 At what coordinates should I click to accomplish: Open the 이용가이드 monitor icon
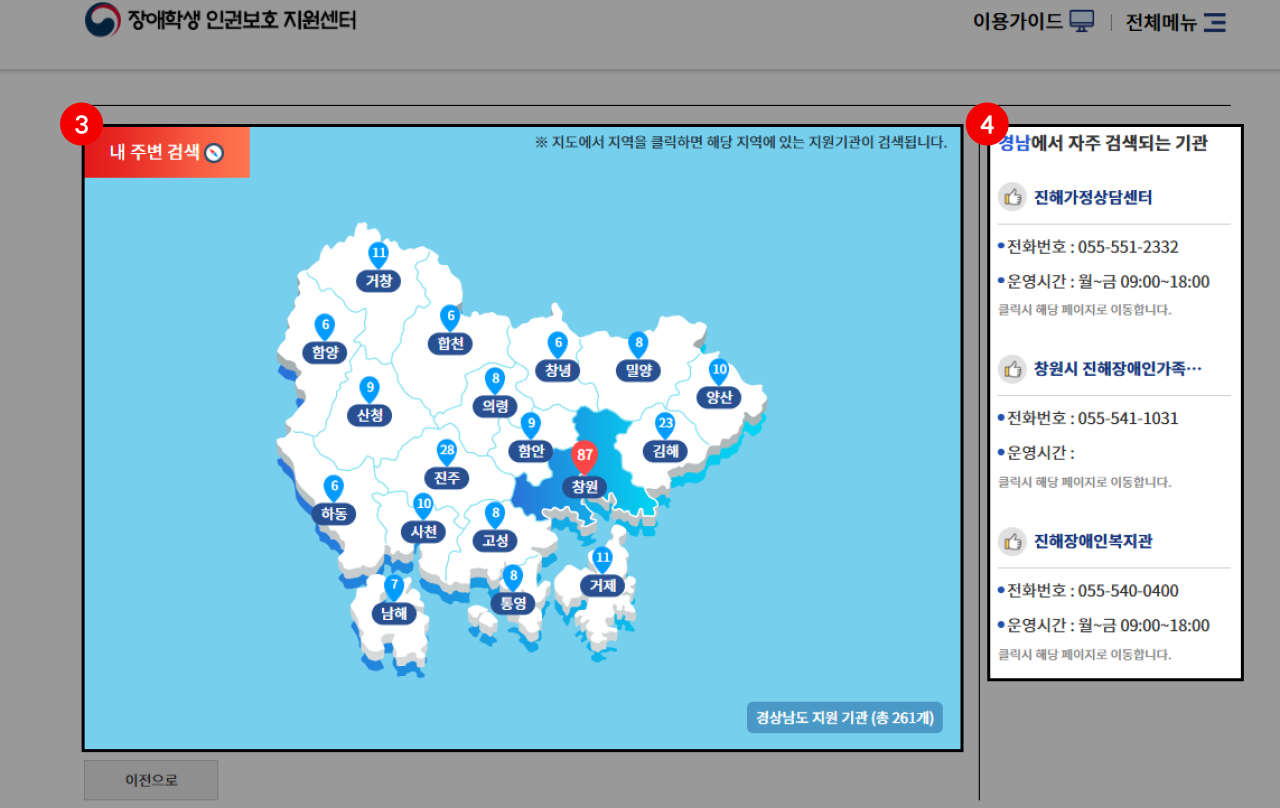tap(1082, 21)
